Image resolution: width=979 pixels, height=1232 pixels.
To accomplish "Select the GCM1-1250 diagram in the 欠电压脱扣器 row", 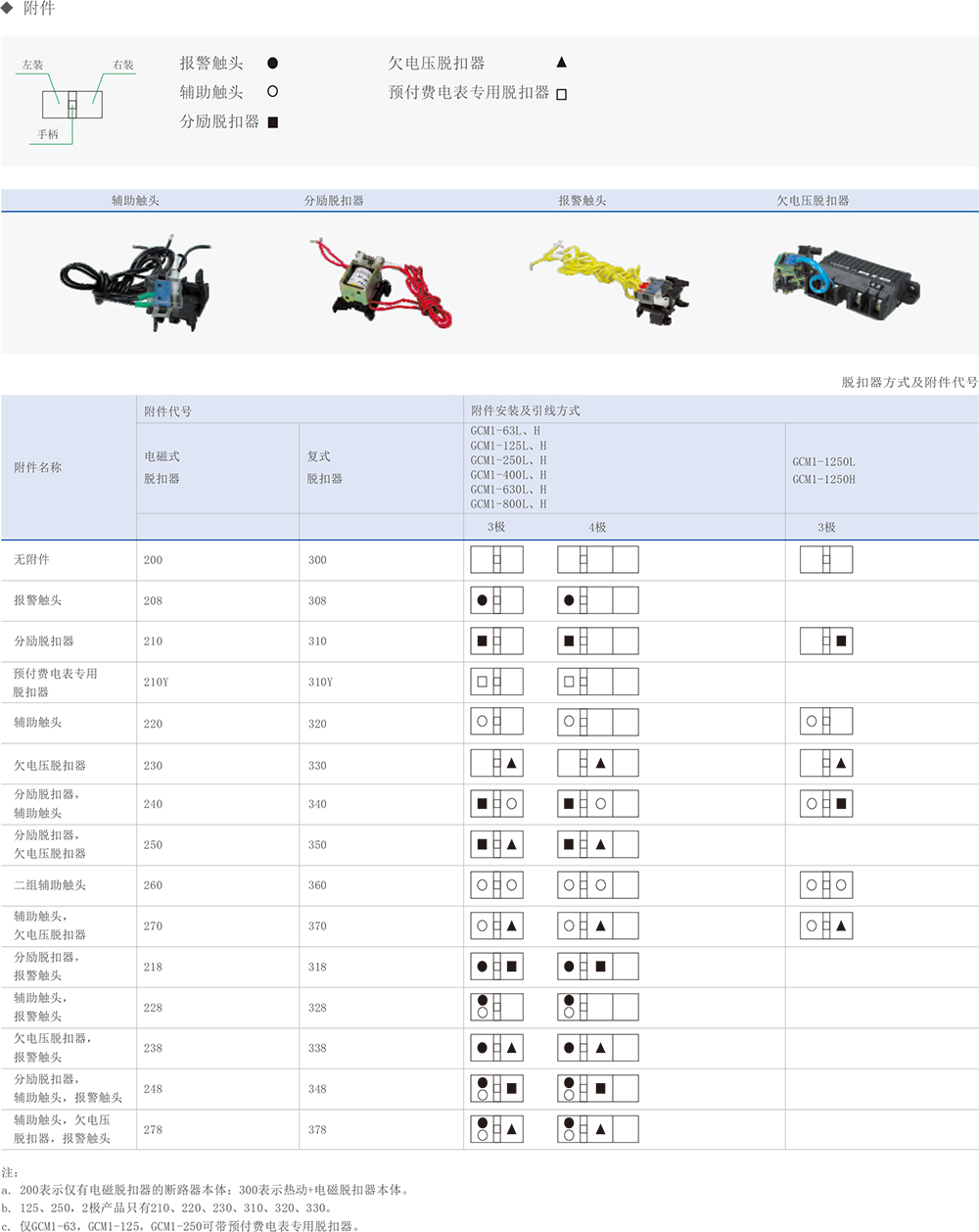I will [x=826, y=763].
